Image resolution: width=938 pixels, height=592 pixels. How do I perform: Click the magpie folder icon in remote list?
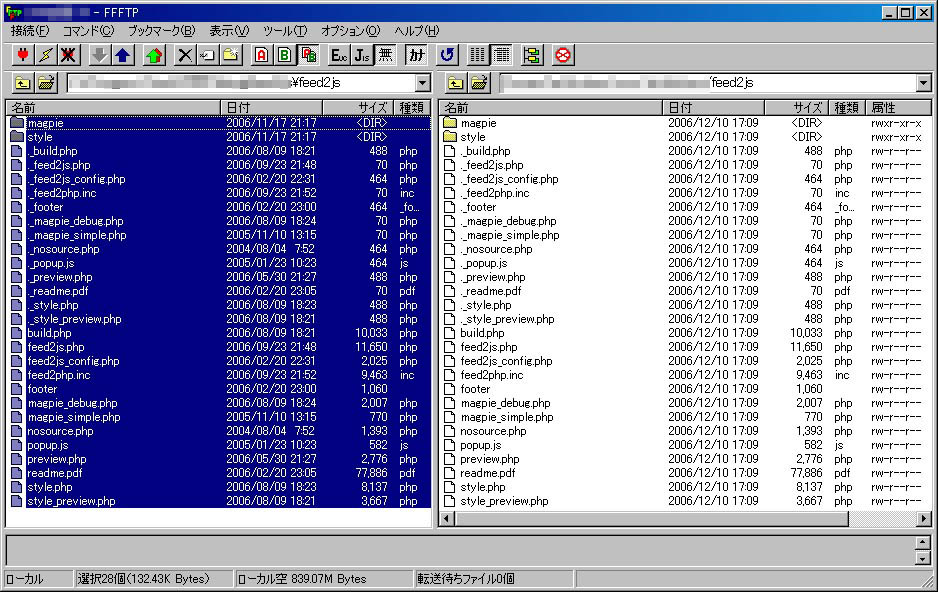point(450,123)
